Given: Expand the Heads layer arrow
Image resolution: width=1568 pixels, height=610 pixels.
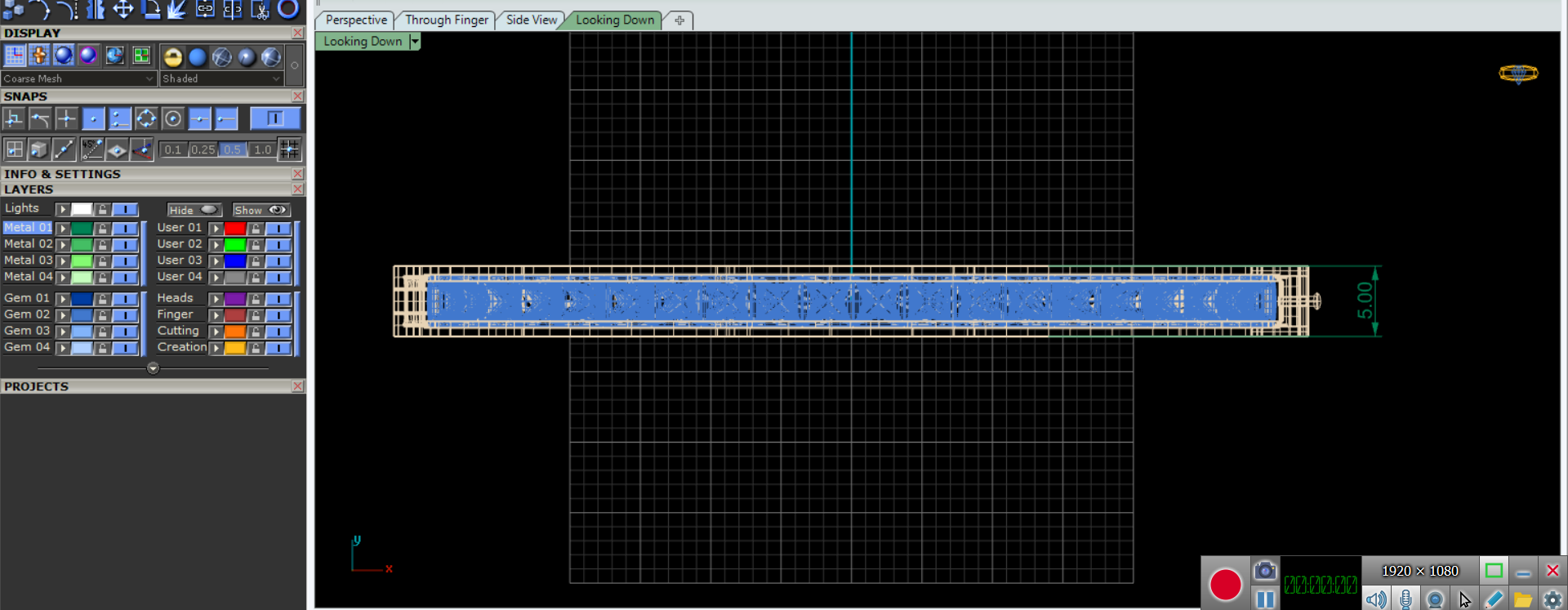Looking at the screenshot, I should point(216,299).
